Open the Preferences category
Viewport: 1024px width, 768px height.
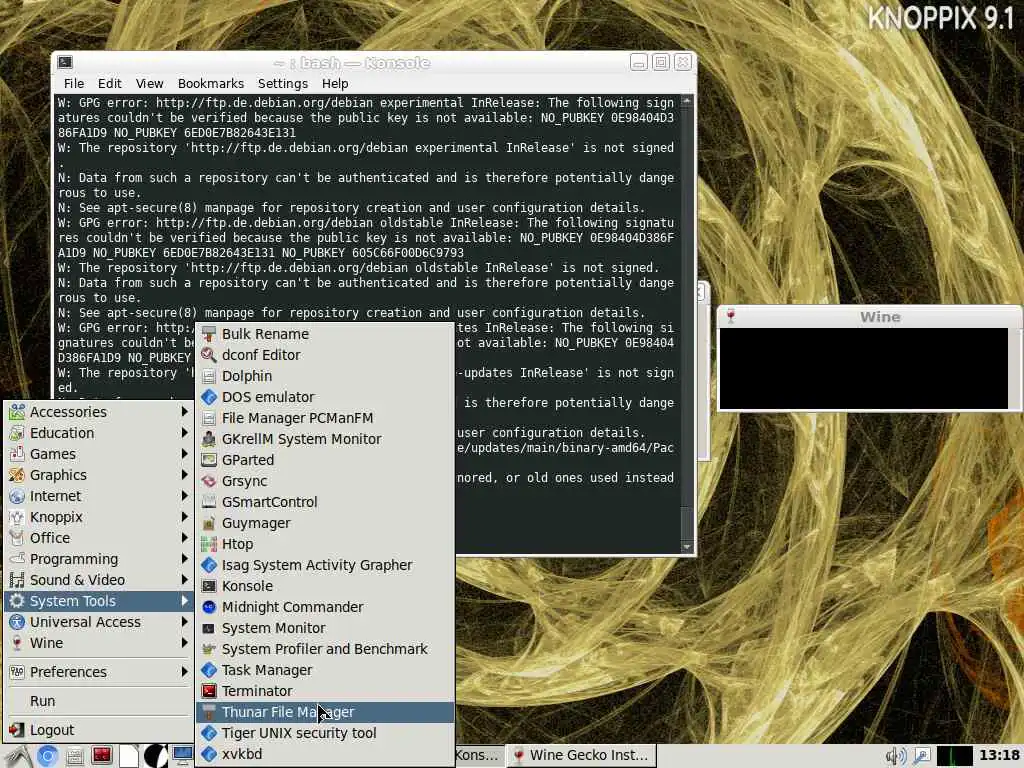[99, 671]
